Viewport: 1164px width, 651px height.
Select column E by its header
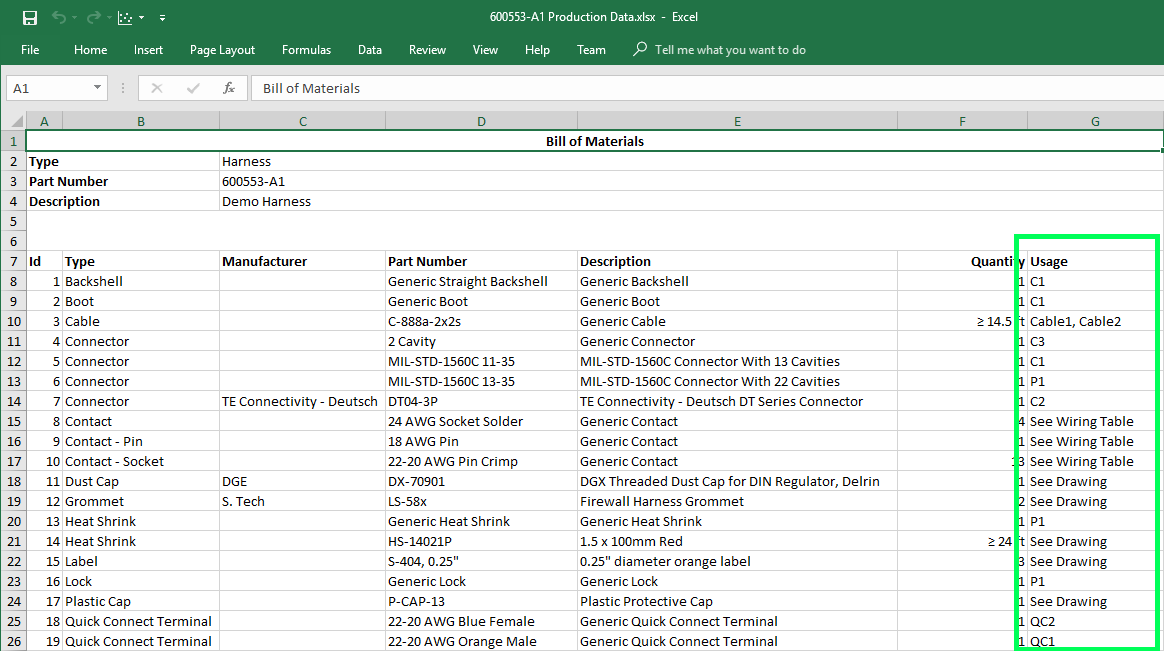point(737,121)
